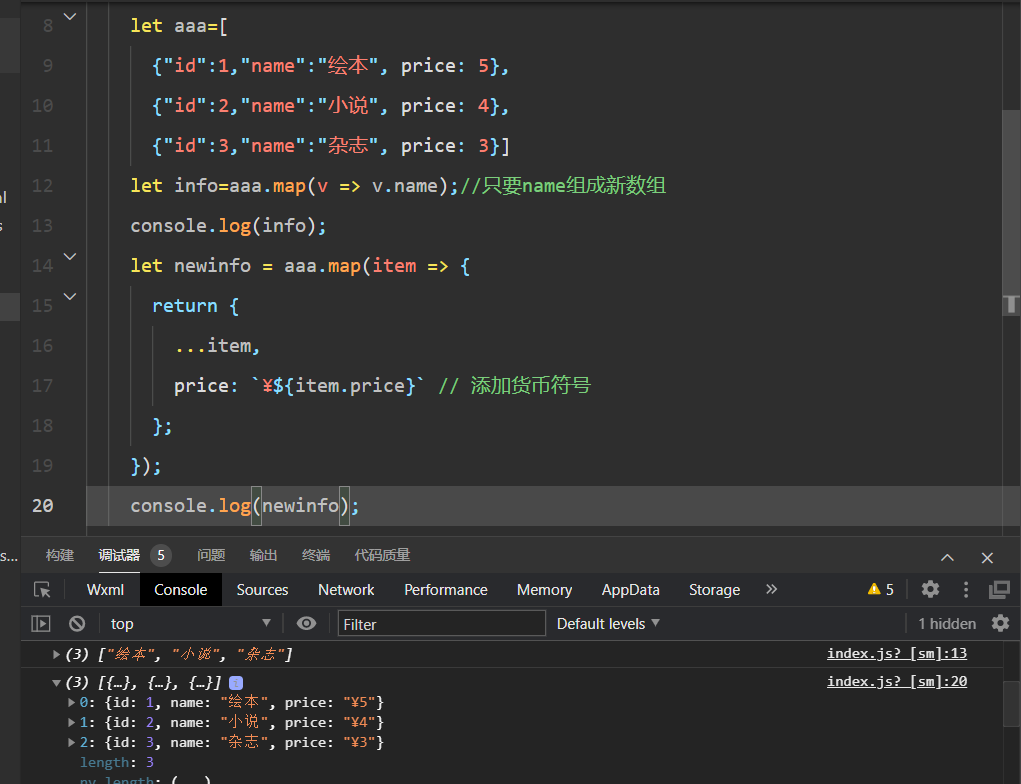The height and width of the screenshot is (784, 1021).
Task: Open the Default levels dropdown
Action: click(x=607, y=623)
